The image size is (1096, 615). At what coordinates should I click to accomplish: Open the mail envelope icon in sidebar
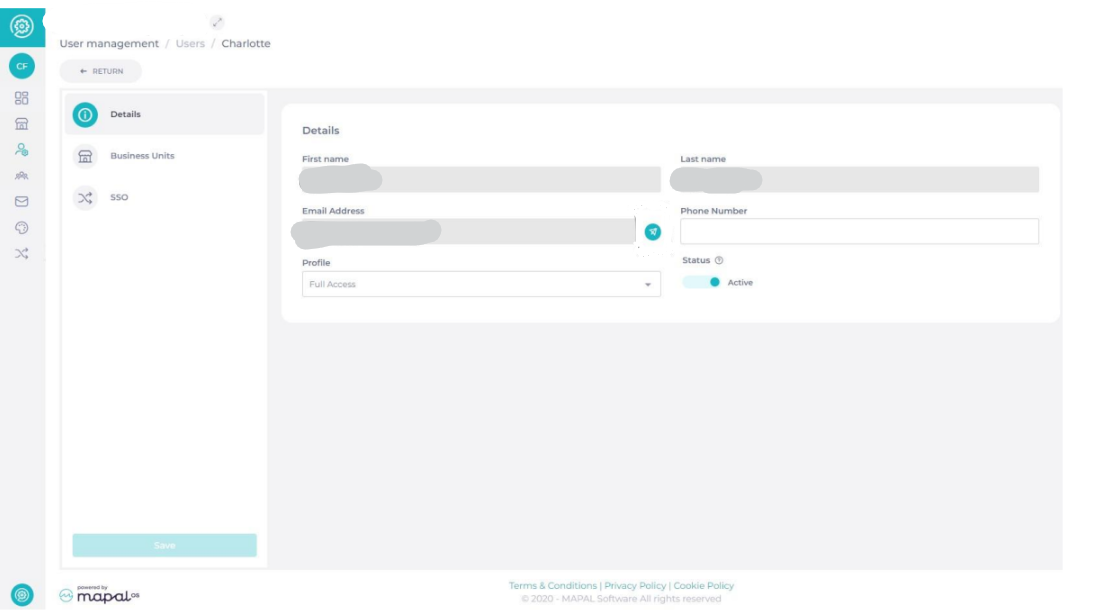pyautogui.click(x=21, y=201)
